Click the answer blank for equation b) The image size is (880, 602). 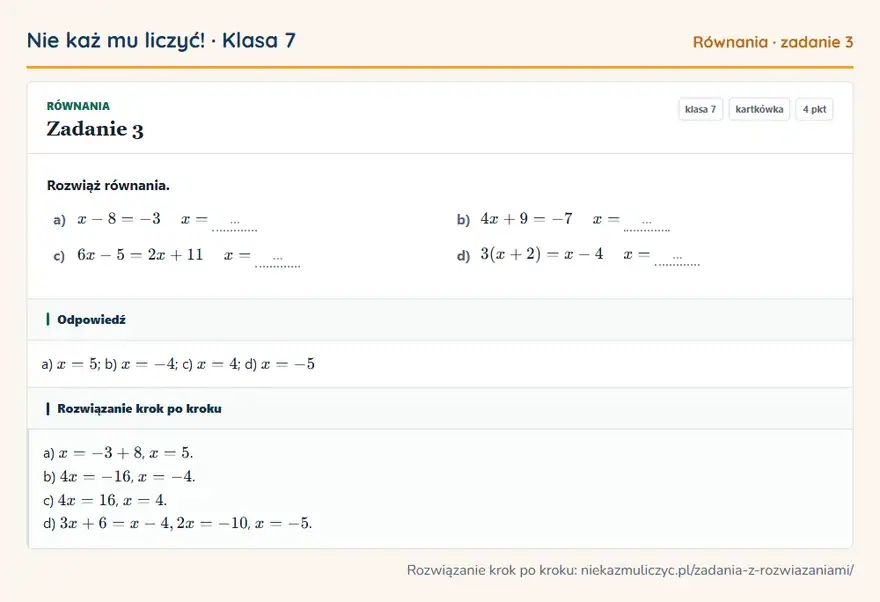pyautogui.click(x=647, y=223)
